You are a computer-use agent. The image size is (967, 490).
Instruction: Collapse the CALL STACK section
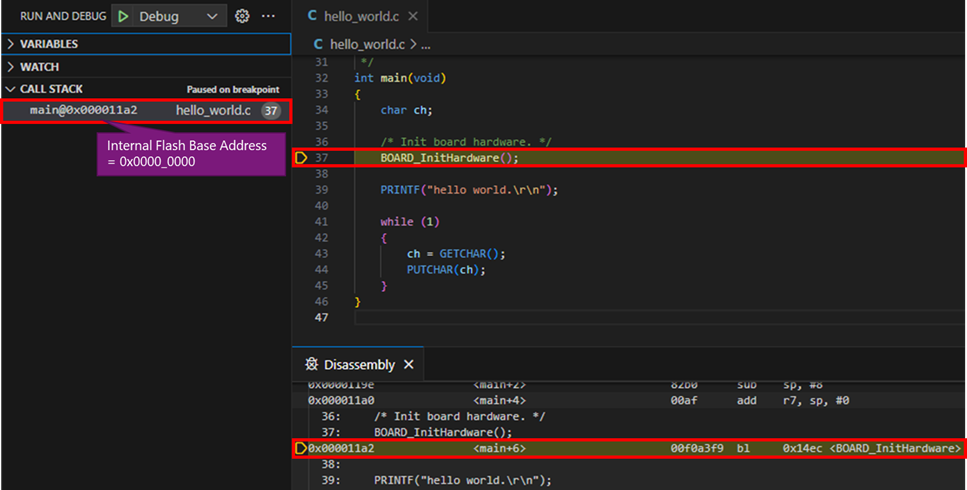pos(11,89)
